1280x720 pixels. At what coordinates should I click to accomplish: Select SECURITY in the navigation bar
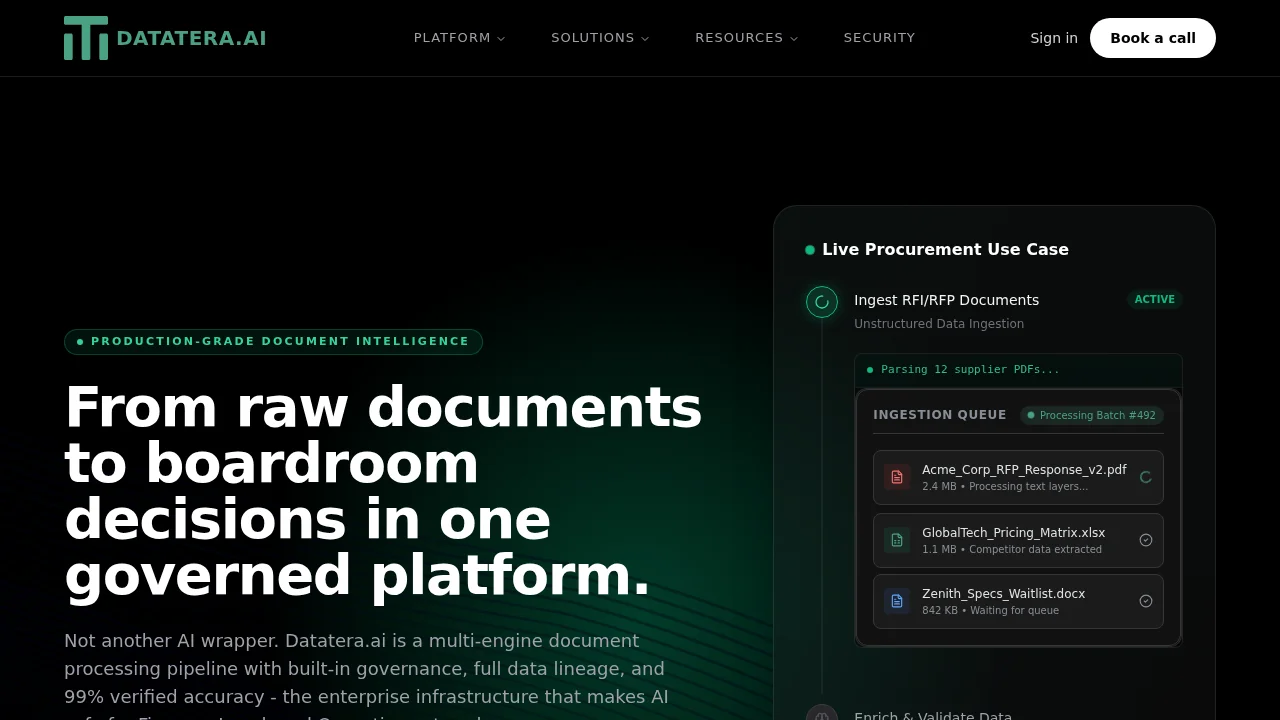click(879, 37)
